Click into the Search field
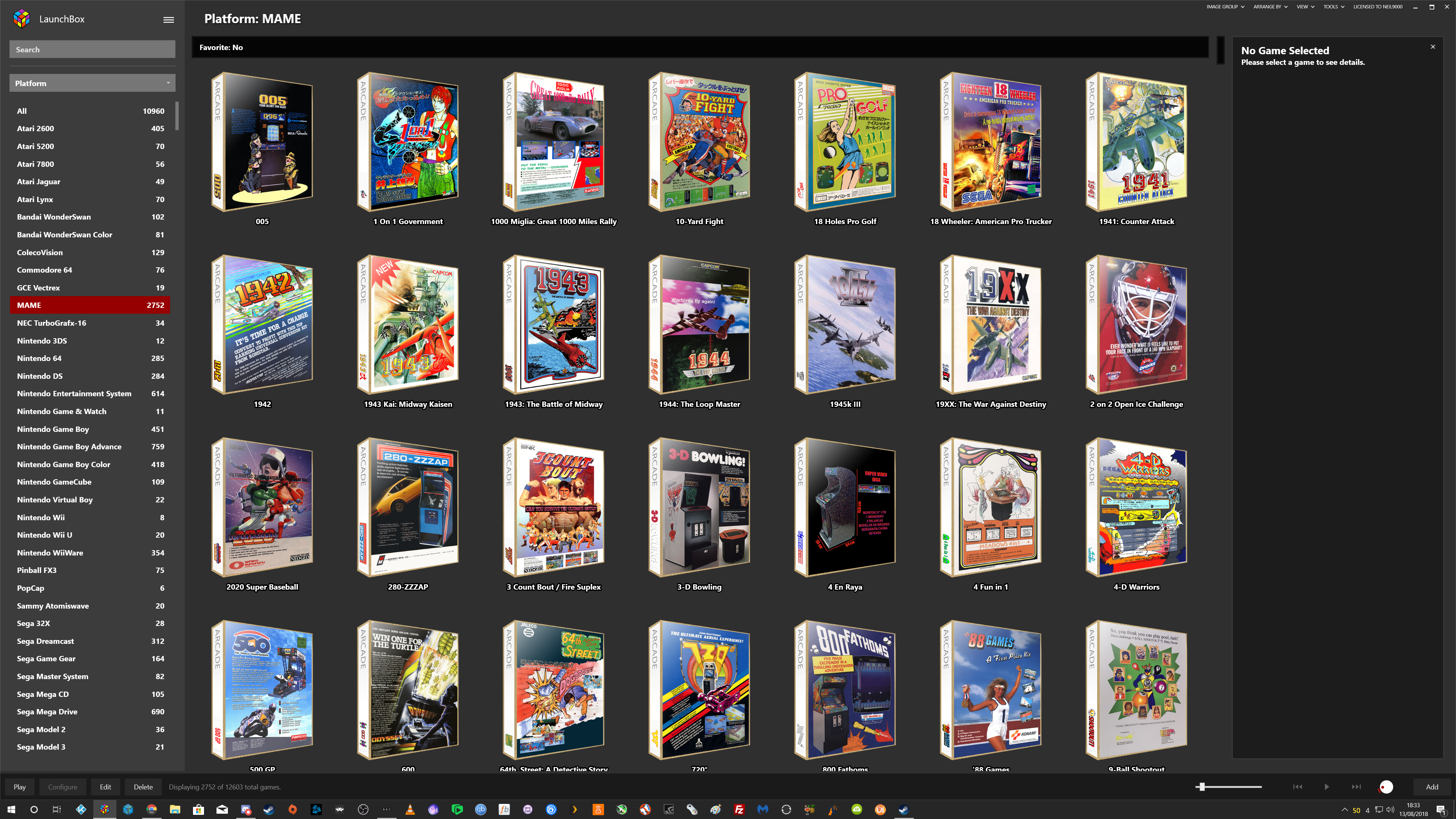 click(x=92, y=49)
